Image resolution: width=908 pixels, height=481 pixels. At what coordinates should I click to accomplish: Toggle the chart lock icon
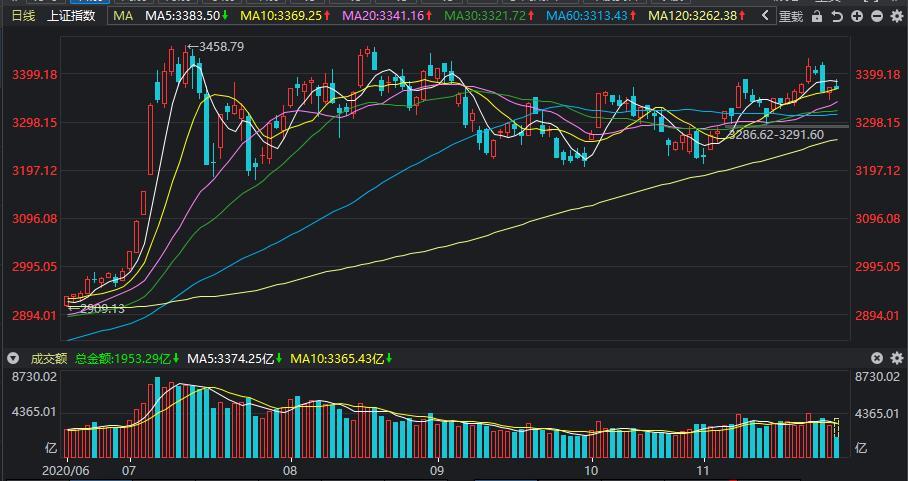pyautogui.click(x=817, y=17)
